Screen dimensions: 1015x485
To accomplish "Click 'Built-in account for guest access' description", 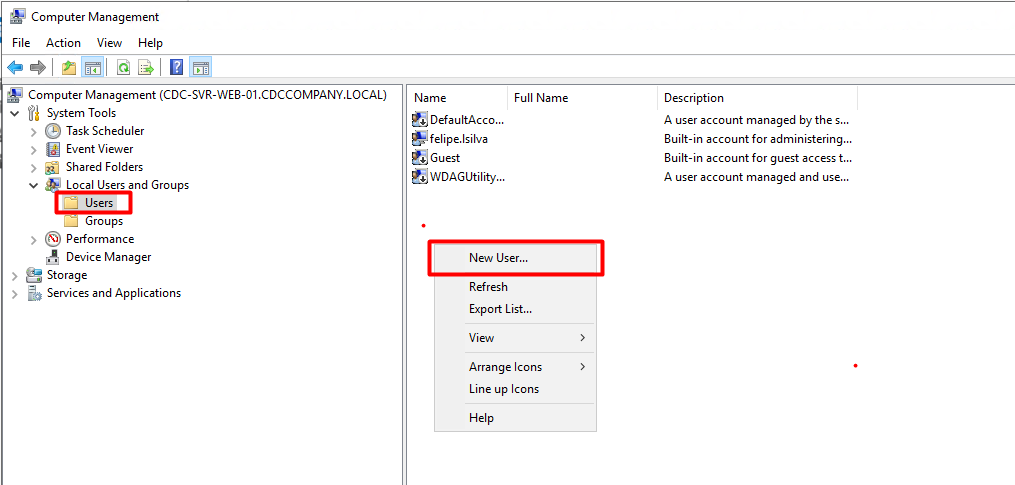I will (x=758, y=157).
